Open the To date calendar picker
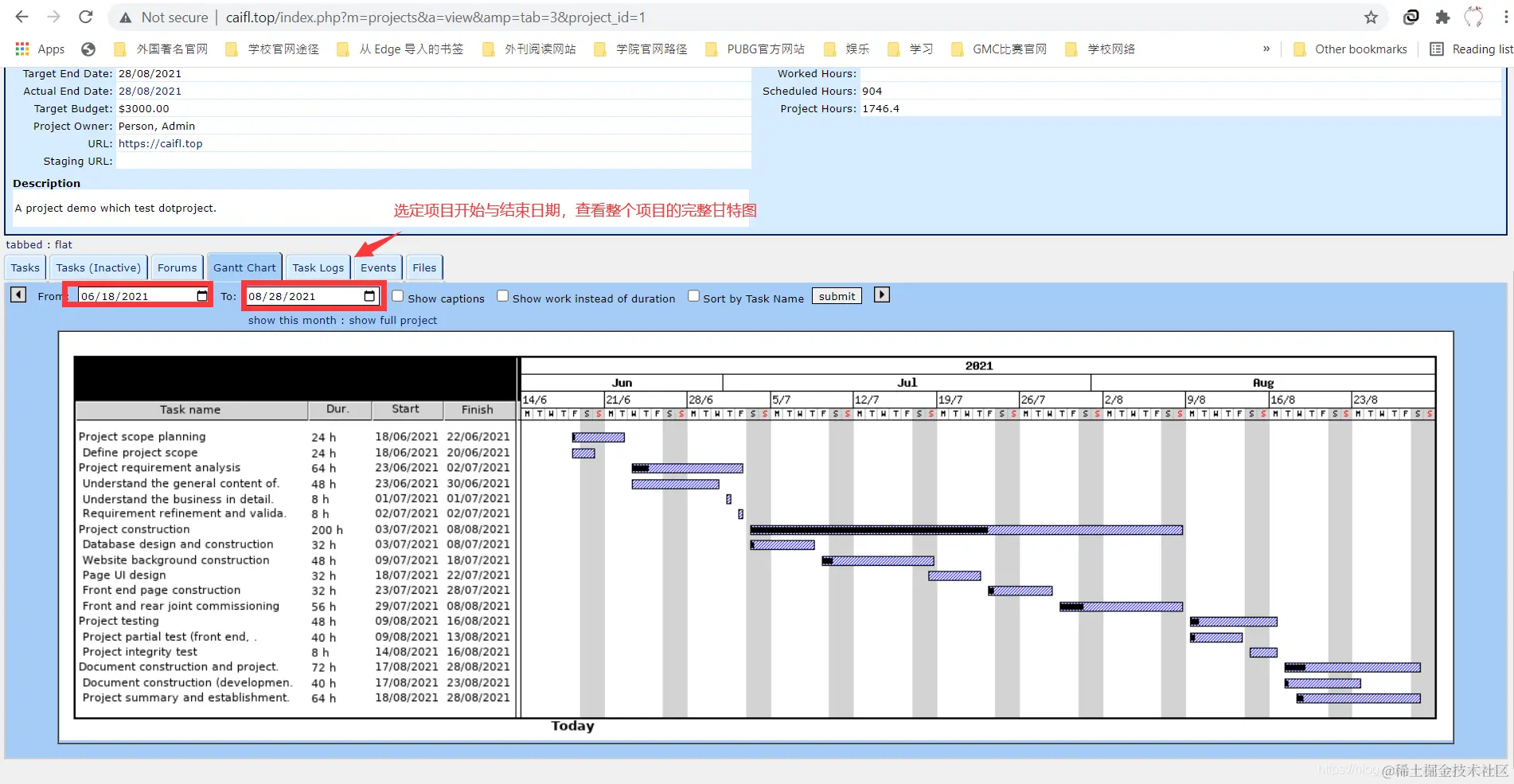Screen dimensions: 1514x784 click(x=369, y=296)
